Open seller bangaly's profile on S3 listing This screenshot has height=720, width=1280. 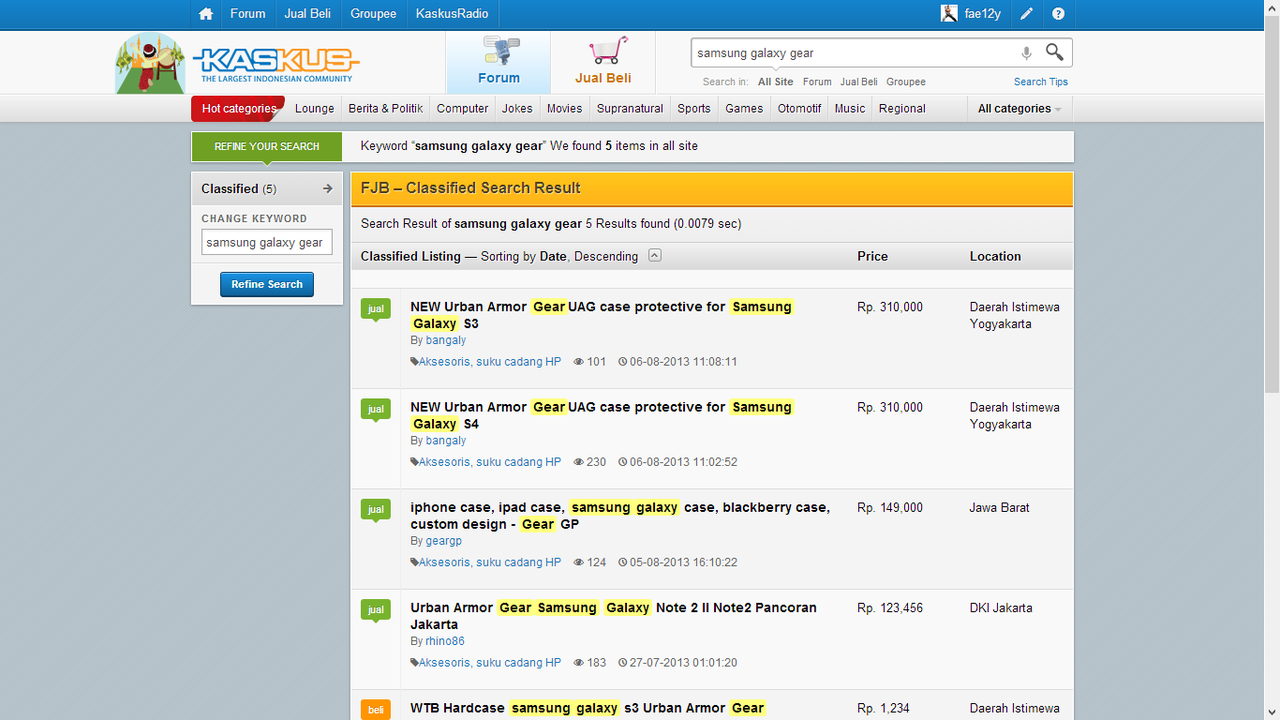click(446, 341)
